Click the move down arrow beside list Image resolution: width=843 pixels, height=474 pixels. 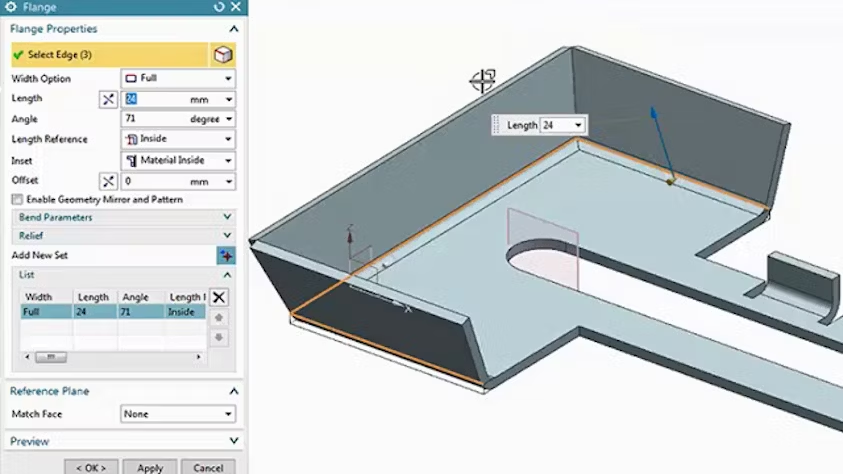tap(219, 338)
